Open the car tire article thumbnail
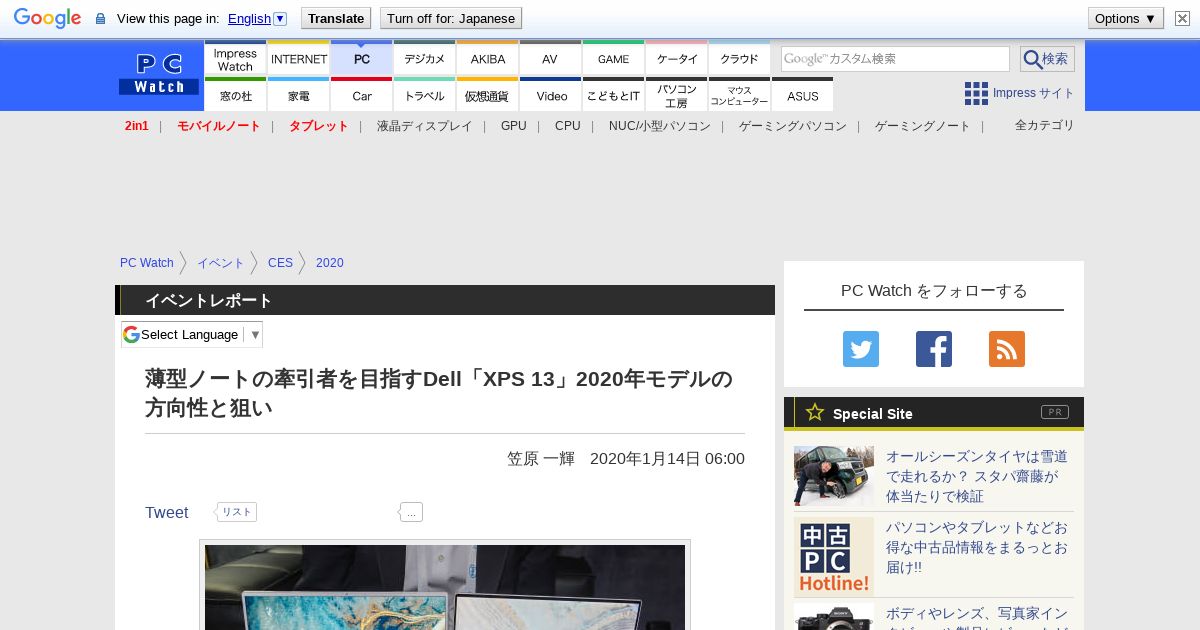 [834, 476]
